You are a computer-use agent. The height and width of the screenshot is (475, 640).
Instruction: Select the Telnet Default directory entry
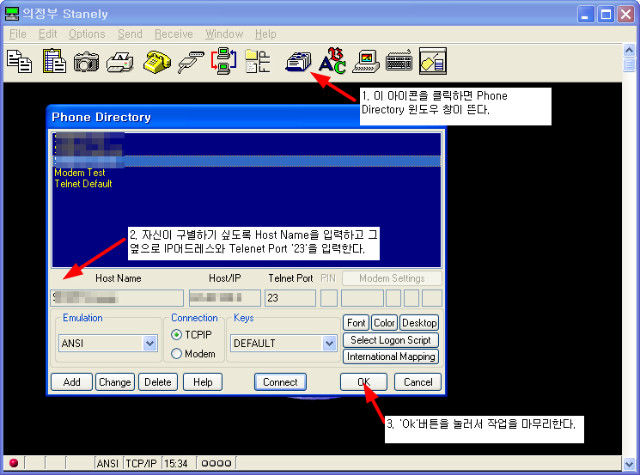pyautogui.click(x=83, y=184)
